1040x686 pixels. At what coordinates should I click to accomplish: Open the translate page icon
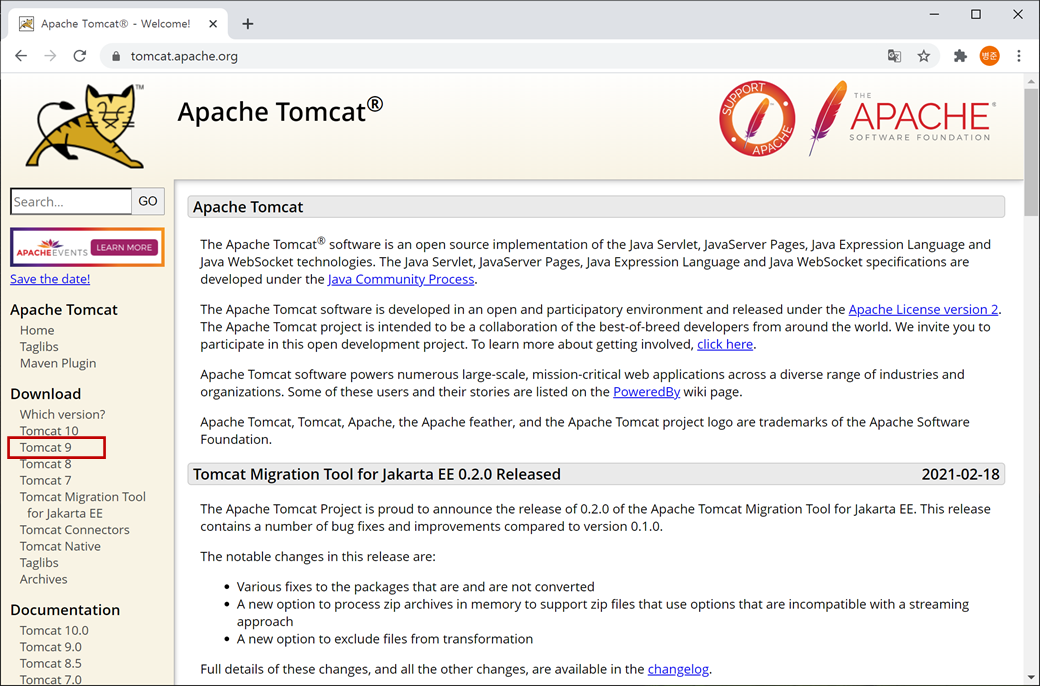pyautogui.click(x=894, y=56)
